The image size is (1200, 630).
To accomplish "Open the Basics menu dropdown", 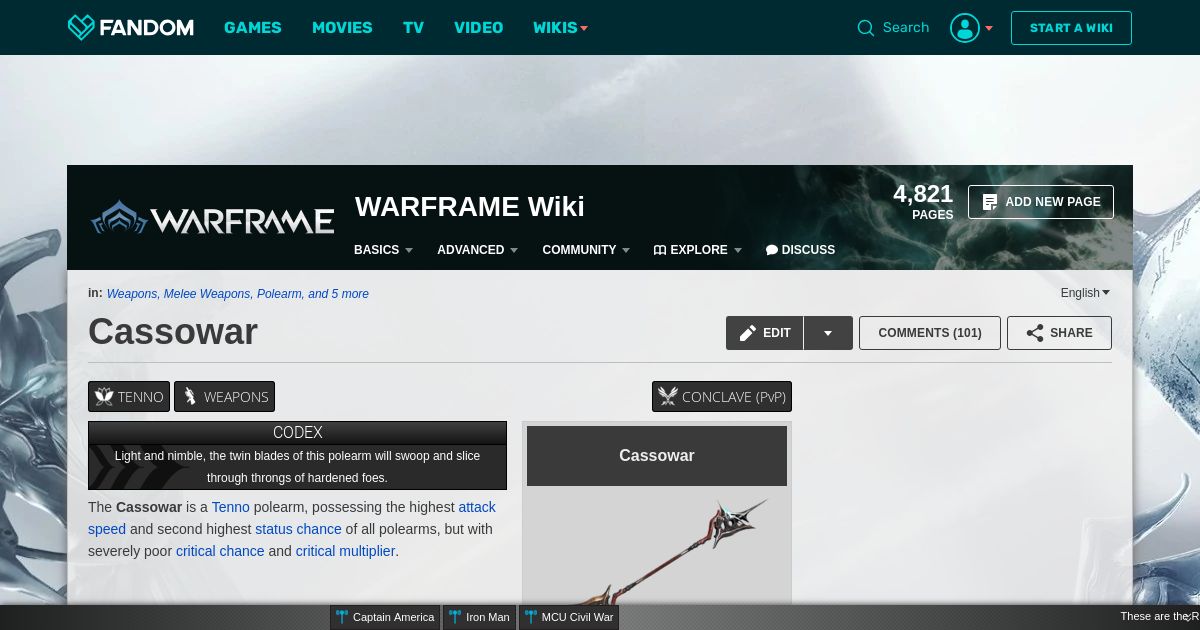I will [383, 250].
